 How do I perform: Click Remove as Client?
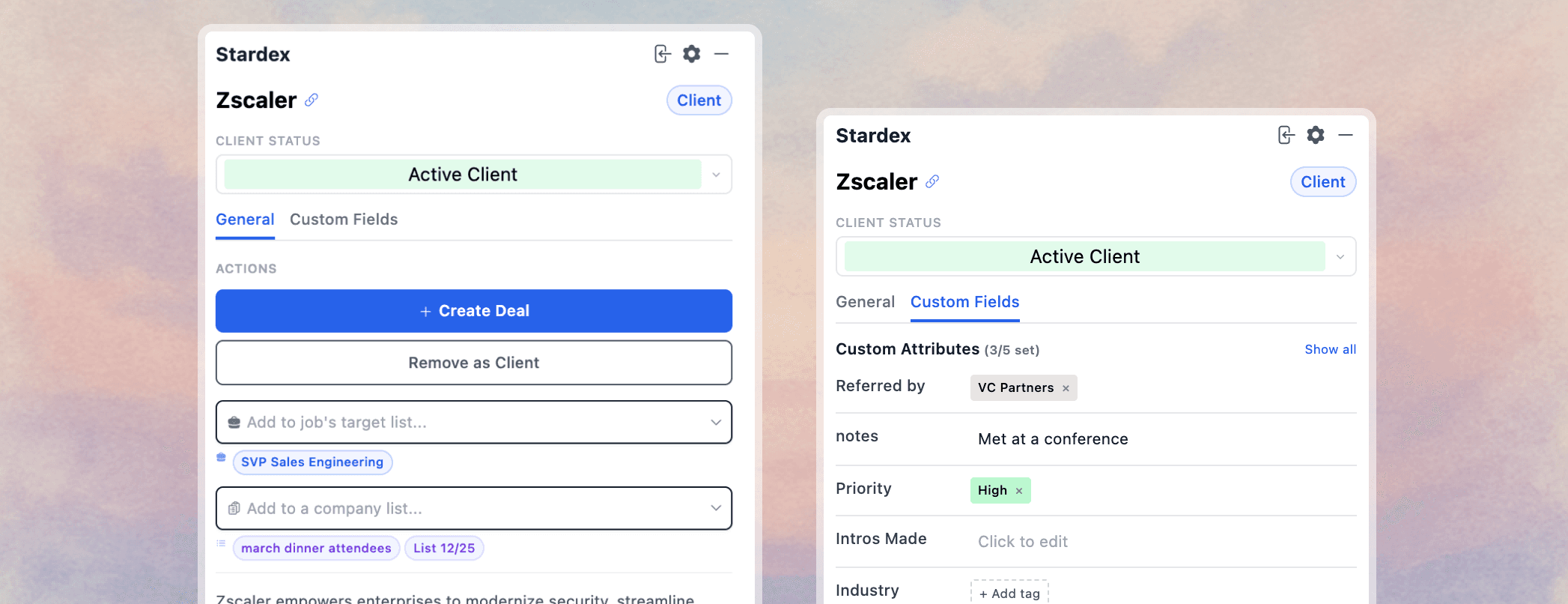tap(473, 363)
